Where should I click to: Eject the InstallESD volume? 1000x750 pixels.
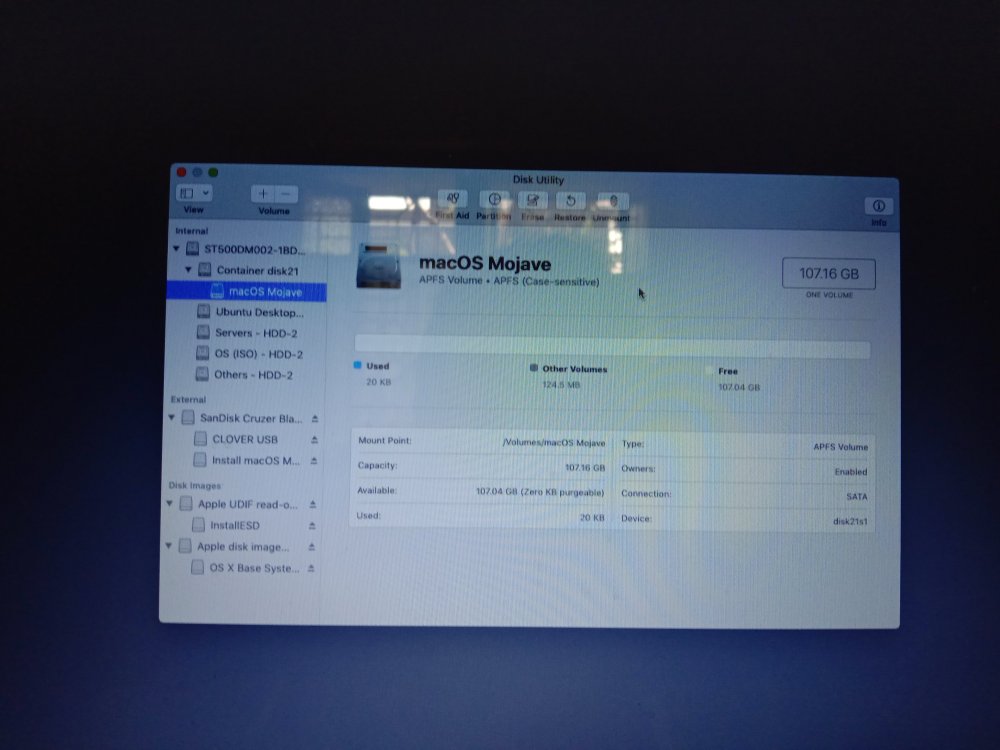click(312, 526)
